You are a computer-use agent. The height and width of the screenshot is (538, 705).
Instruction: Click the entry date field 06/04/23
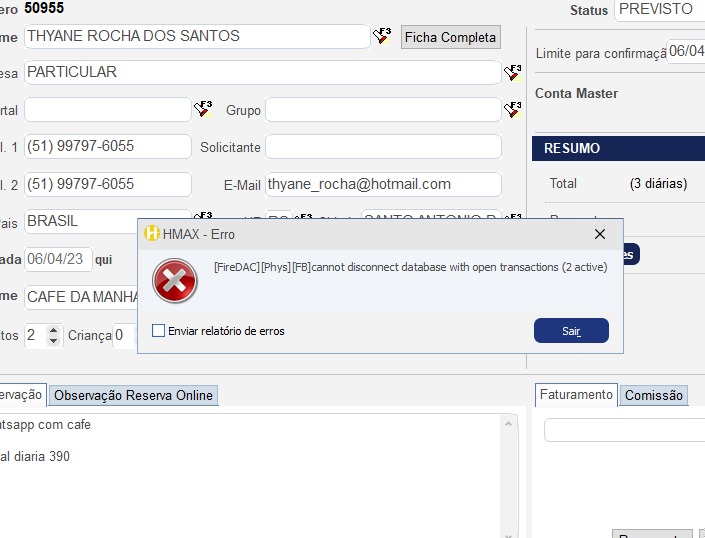58,259
